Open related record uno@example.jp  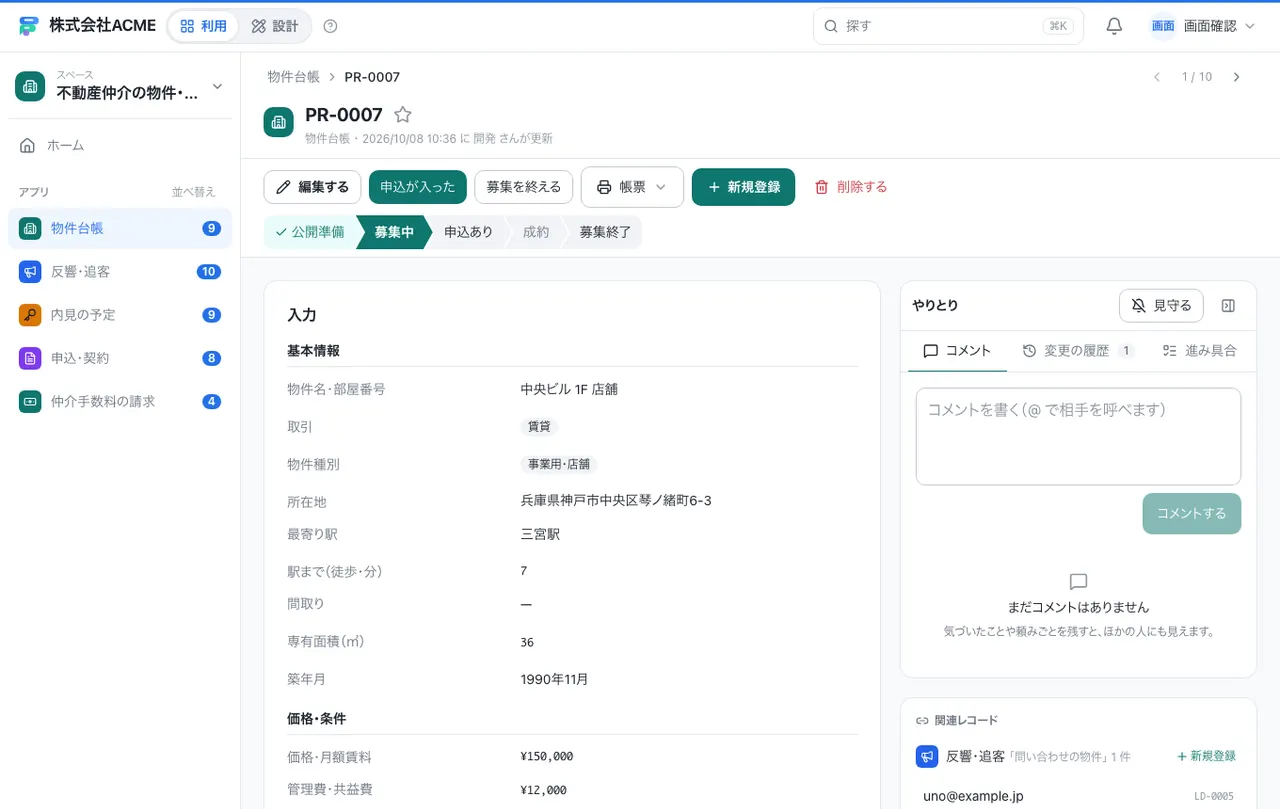click(1078, 796)
